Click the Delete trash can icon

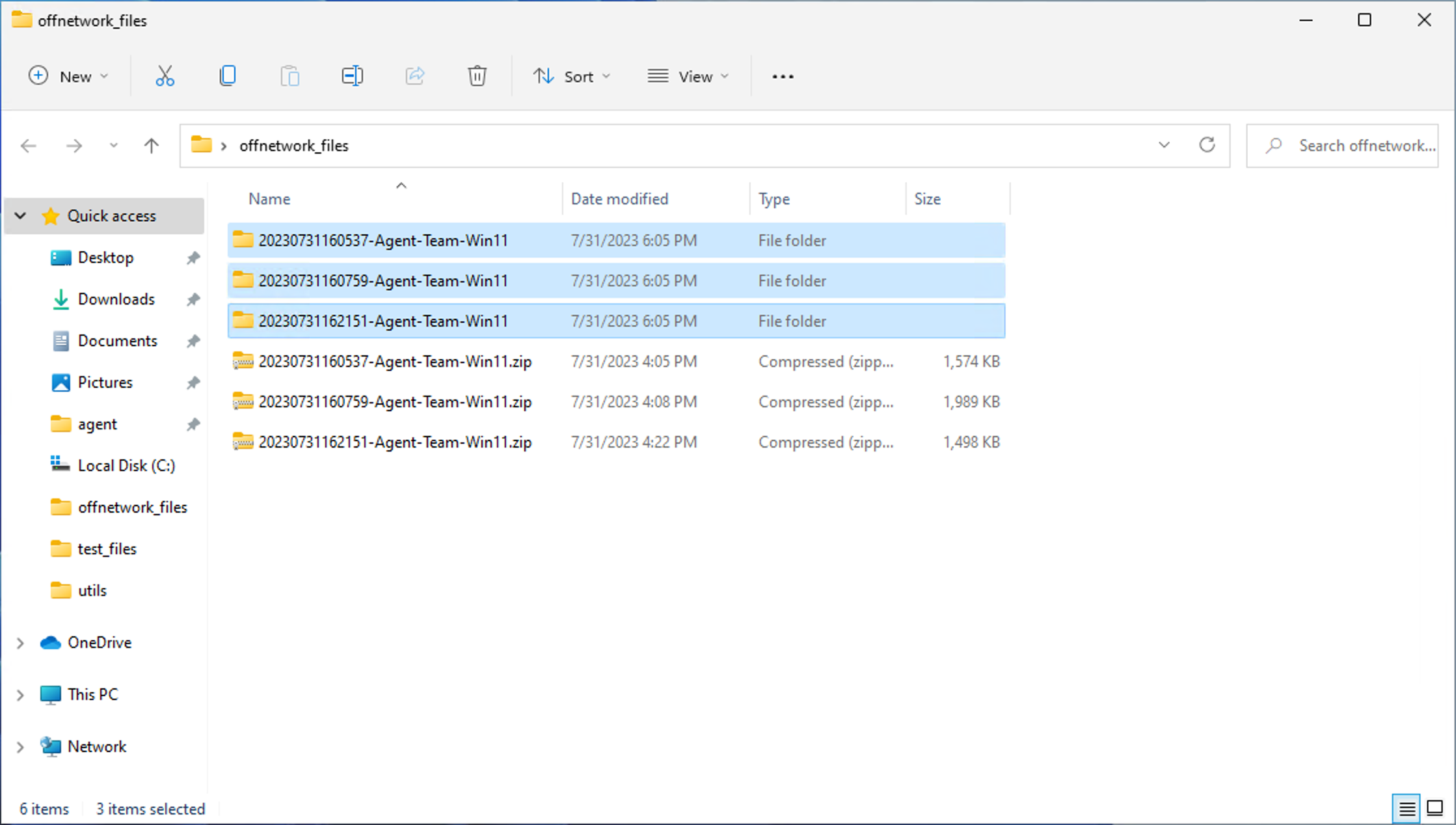point(477,76)
